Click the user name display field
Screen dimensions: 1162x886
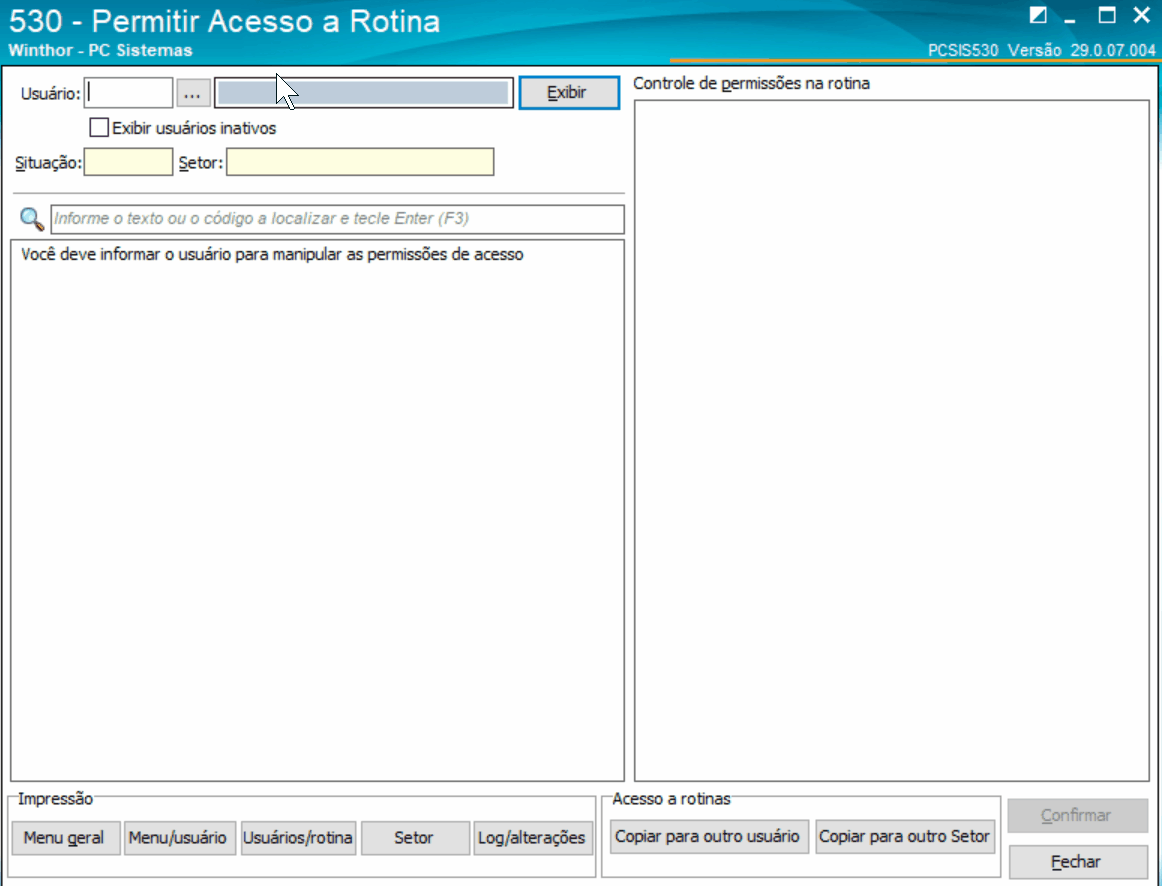pyautogui.click(x=363, y=93)
